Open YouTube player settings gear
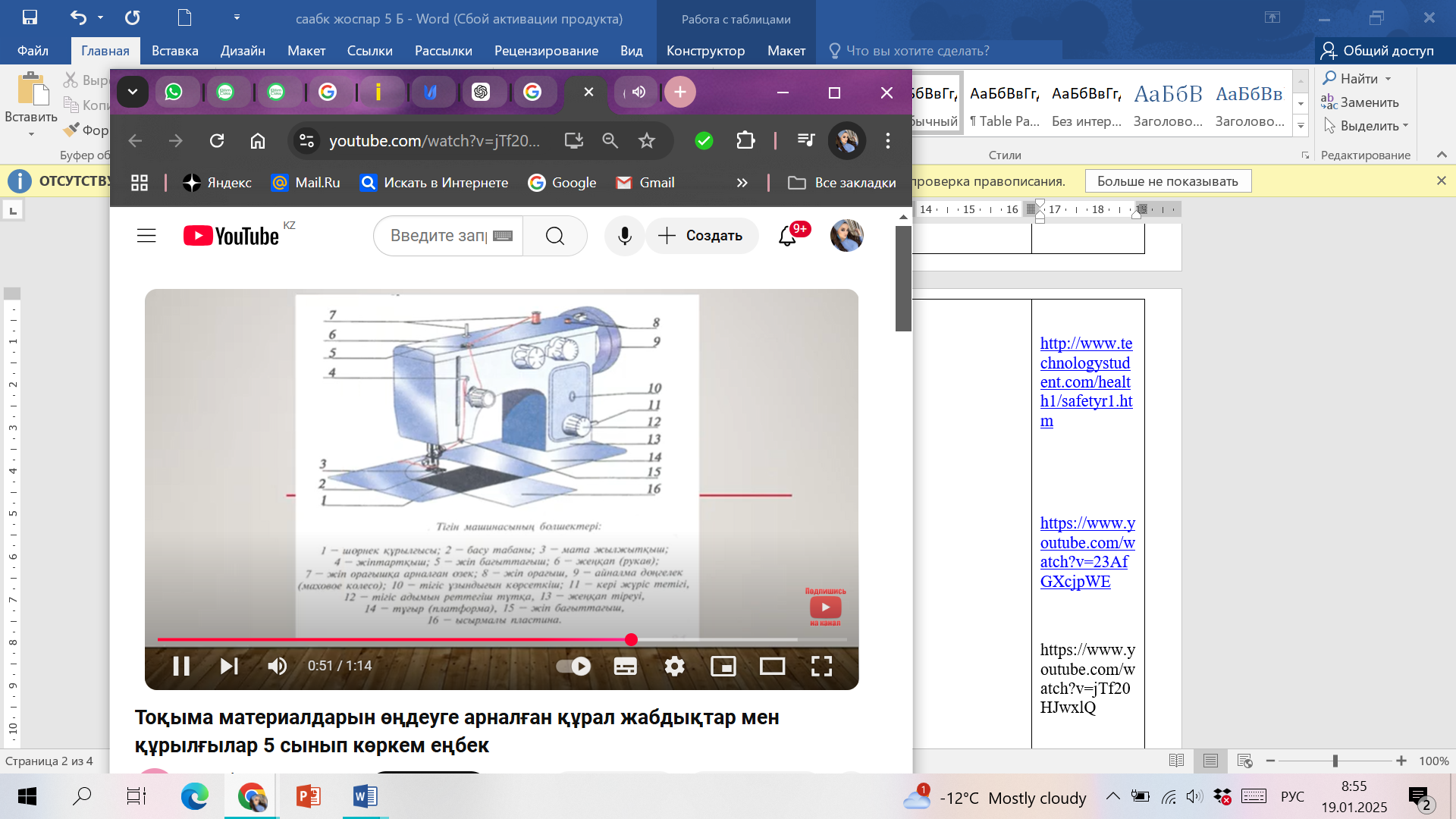This screenshot has height=819, width=1456. click(674, 666)
